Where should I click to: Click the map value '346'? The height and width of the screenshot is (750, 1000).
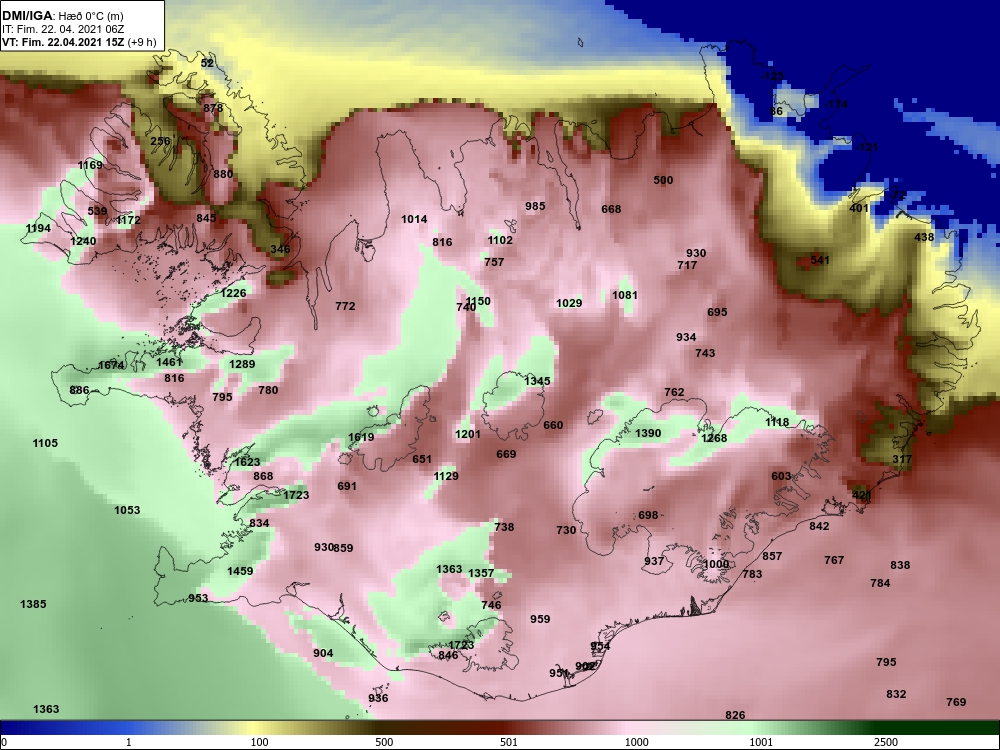279,249
